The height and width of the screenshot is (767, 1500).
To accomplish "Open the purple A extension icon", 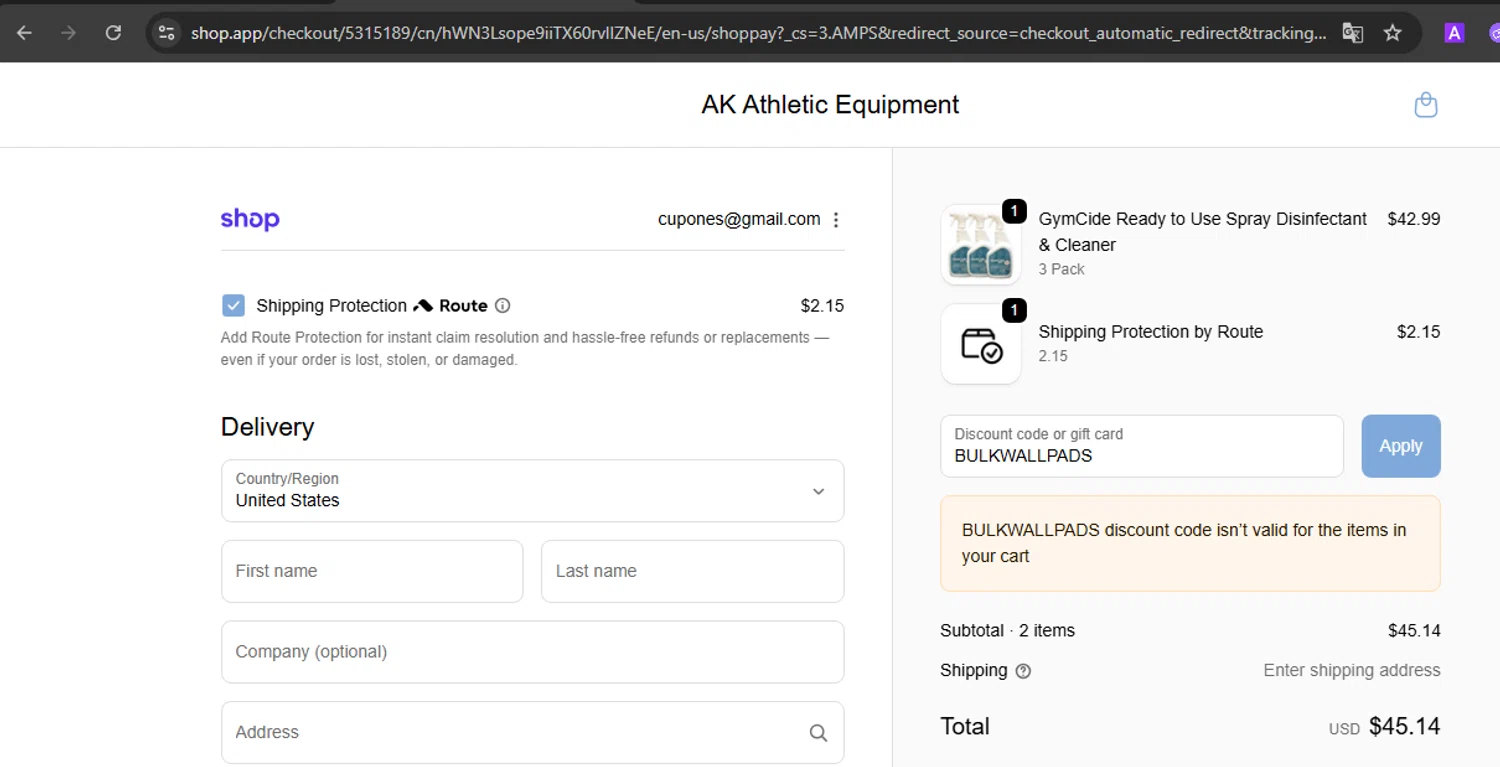I will [x=1454, y=33].
